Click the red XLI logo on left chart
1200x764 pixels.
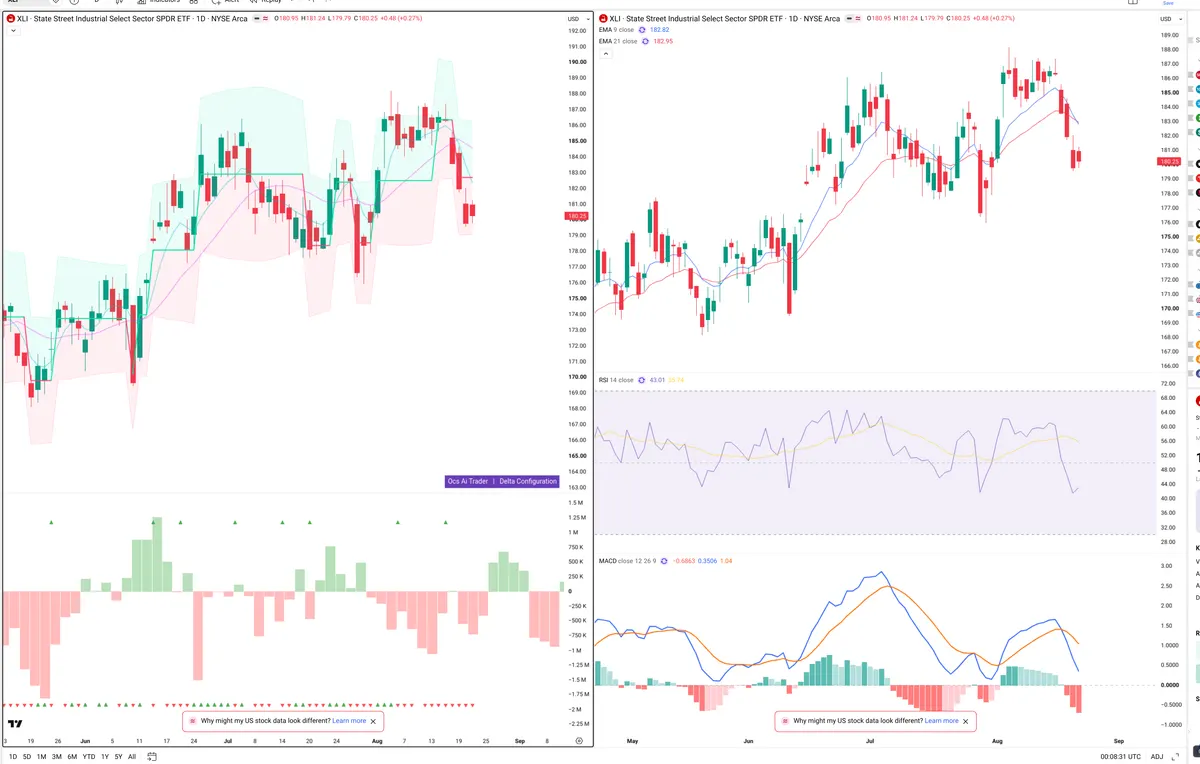pyautogui.click(x=11, y=19)
